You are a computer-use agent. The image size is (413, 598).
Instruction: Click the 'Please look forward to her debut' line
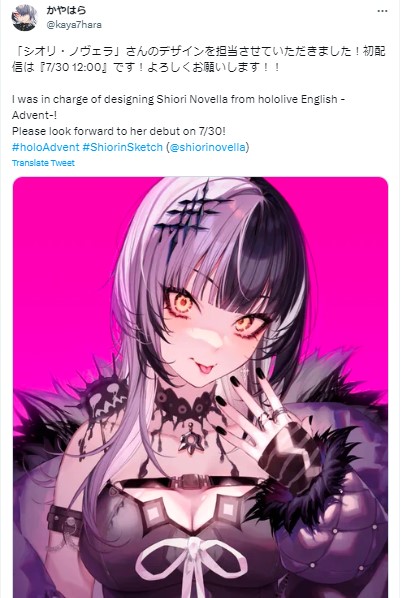[x=119, y=131]
